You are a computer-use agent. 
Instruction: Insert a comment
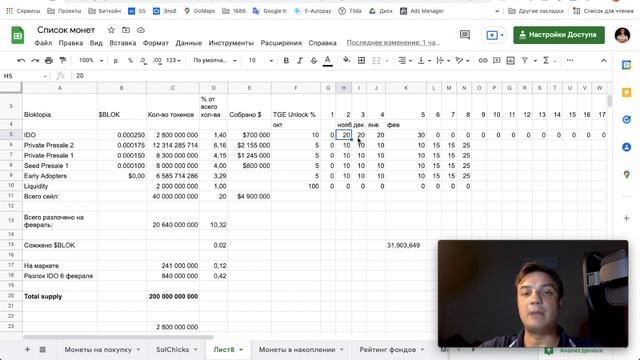tap(497, 60)
